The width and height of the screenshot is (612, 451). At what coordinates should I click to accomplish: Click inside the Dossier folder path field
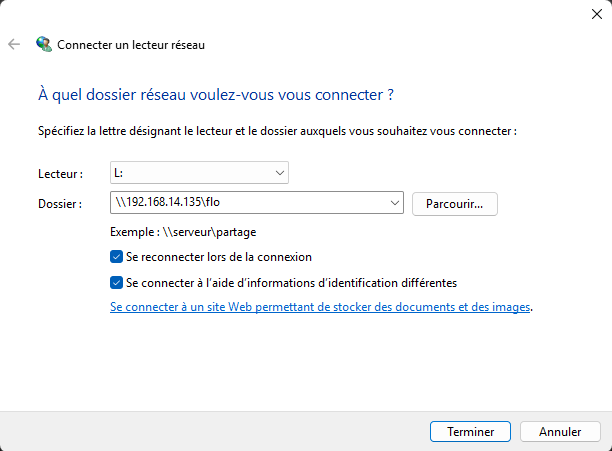[x=250, y=204]
